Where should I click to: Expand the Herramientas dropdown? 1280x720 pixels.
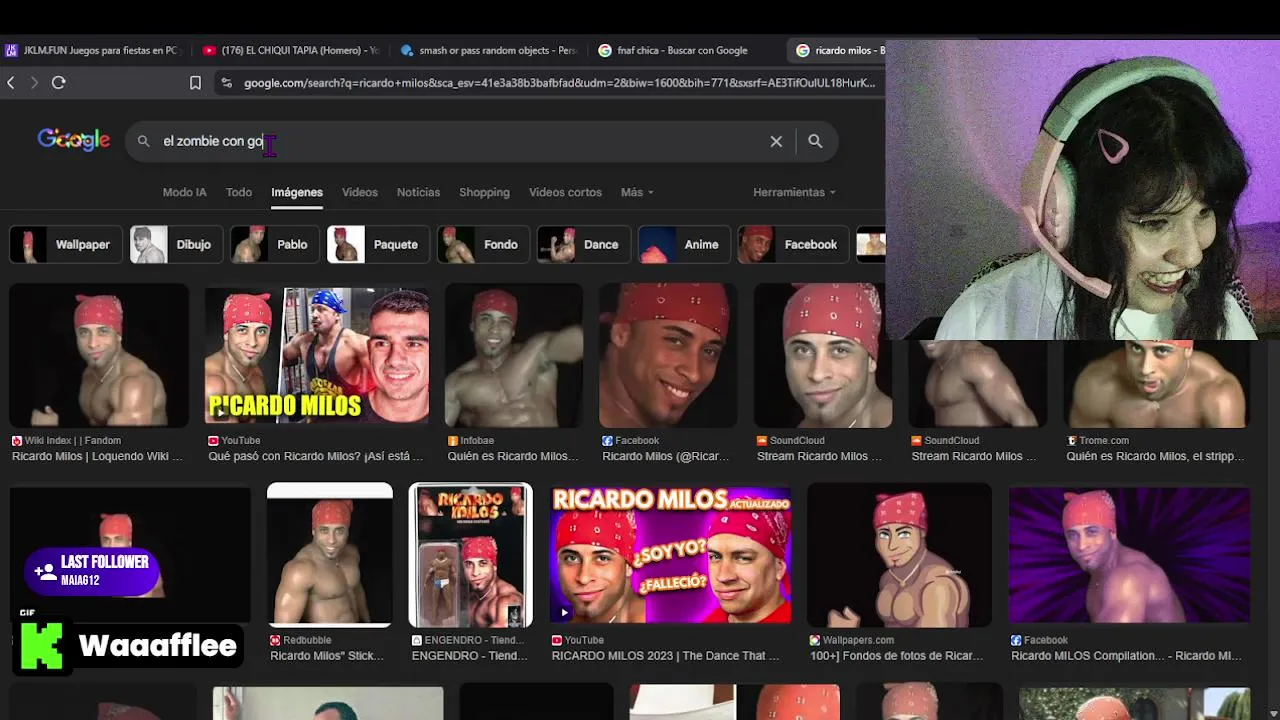tap(794, 192)
